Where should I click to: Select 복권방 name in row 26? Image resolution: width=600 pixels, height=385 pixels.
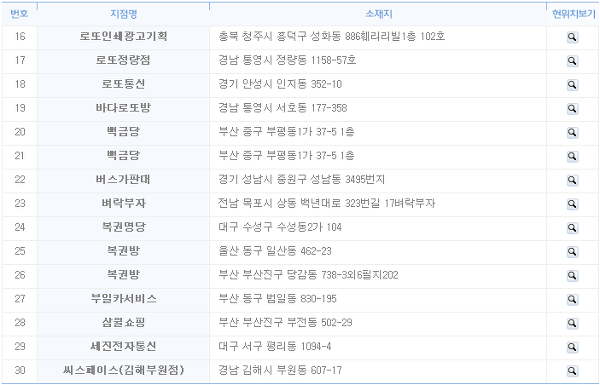(x=123, y=275)
